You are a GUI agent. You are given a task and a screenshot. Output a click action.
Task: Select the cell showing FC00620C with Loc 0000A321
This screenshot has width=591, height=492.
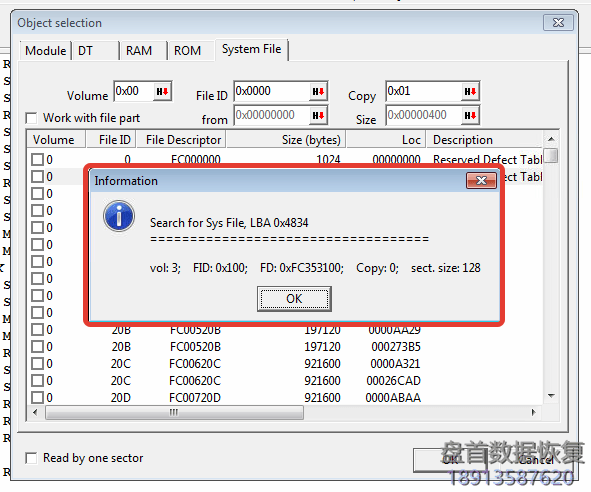[195, 363]
